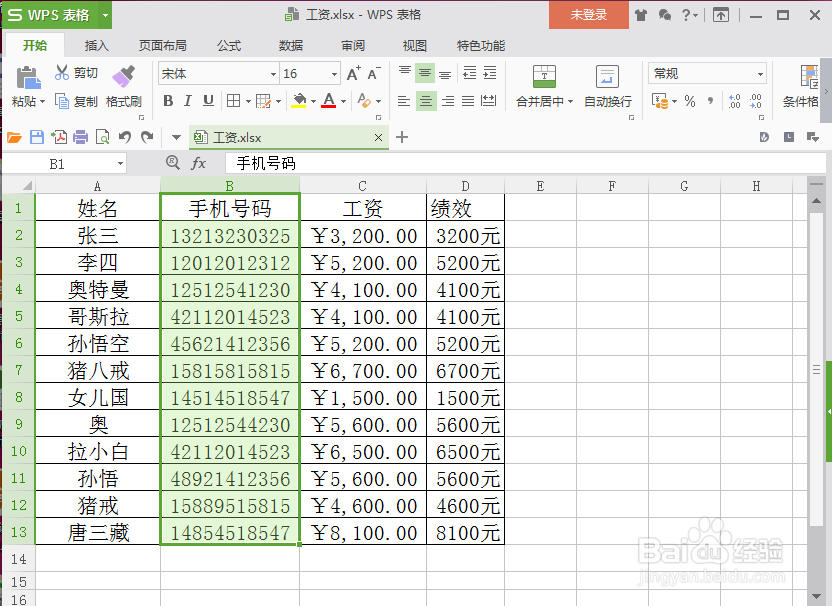Toggle bold formatting on selected cells

coord(169,101)
